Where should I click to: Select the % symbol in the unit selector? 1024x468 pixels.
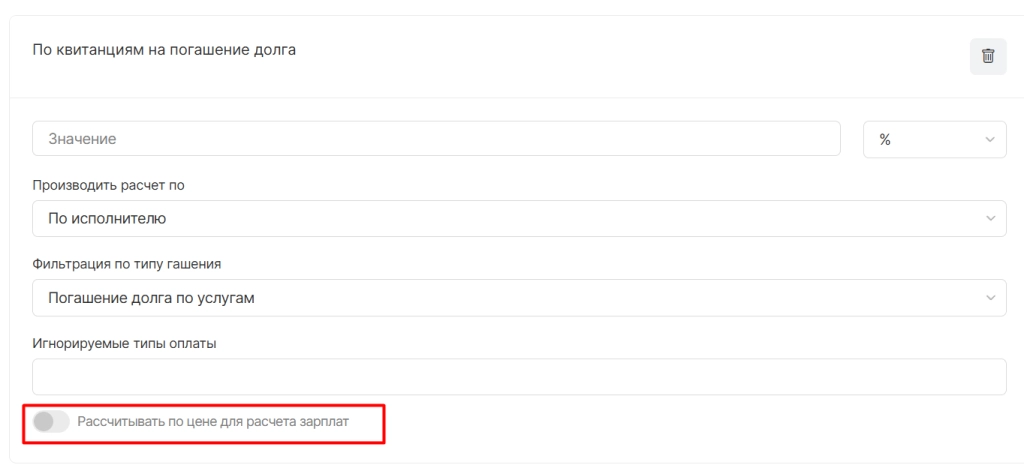[x=885, y=140]
